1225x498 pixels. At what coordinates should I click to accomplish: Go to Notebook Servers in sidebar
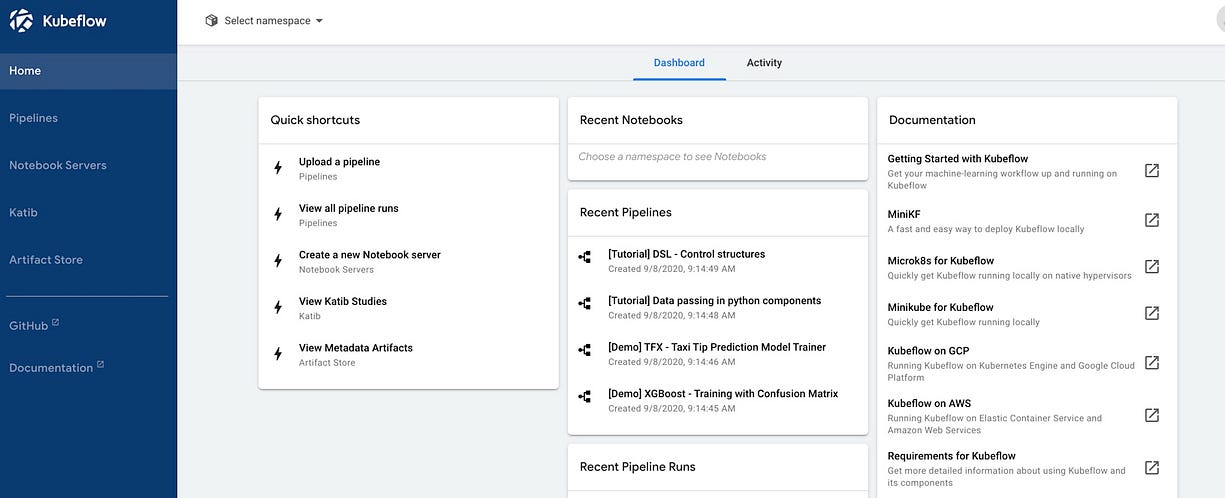tap(58, 165)
